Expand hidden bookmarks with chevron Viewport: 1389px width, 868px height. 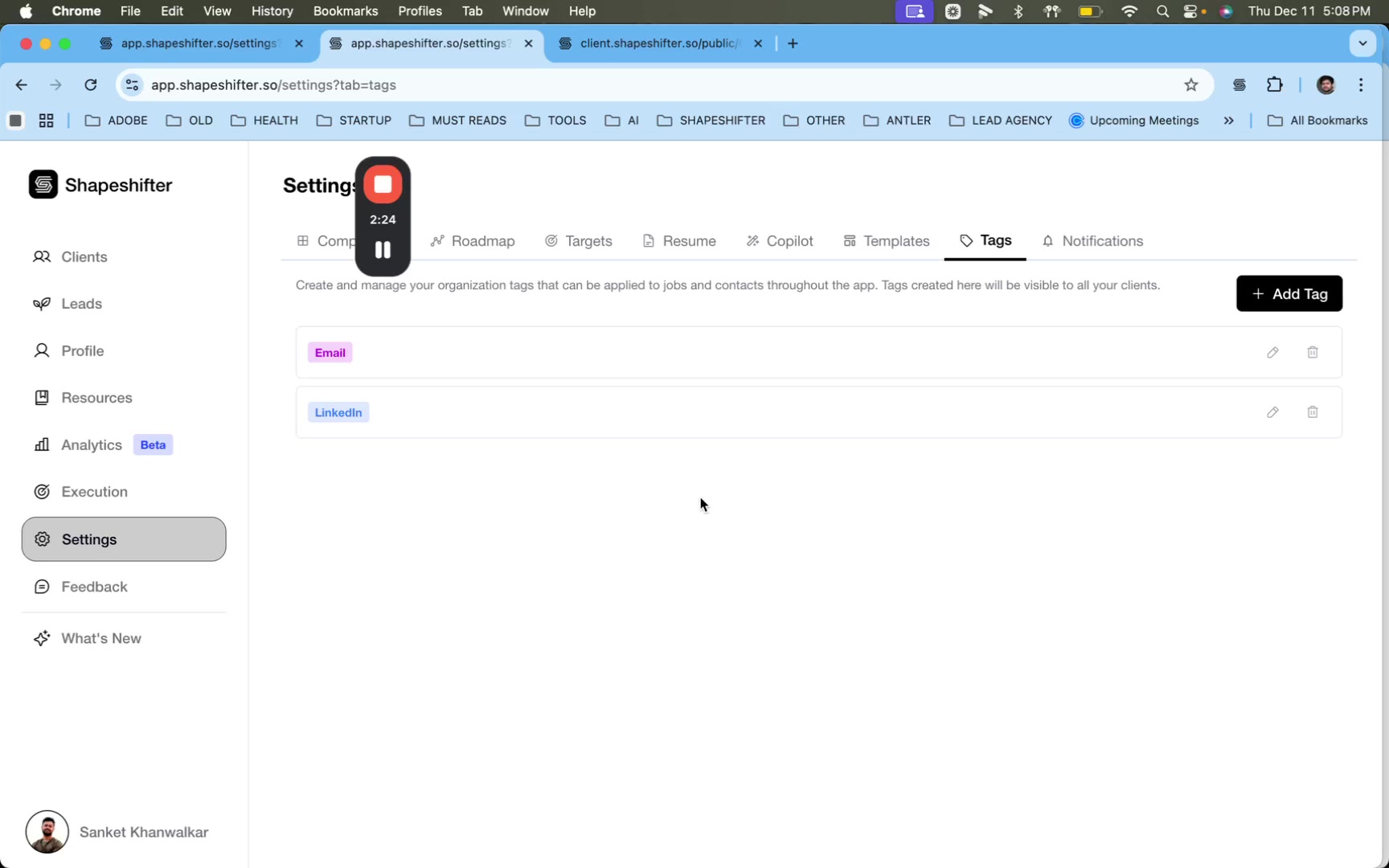pos(1228,121)
